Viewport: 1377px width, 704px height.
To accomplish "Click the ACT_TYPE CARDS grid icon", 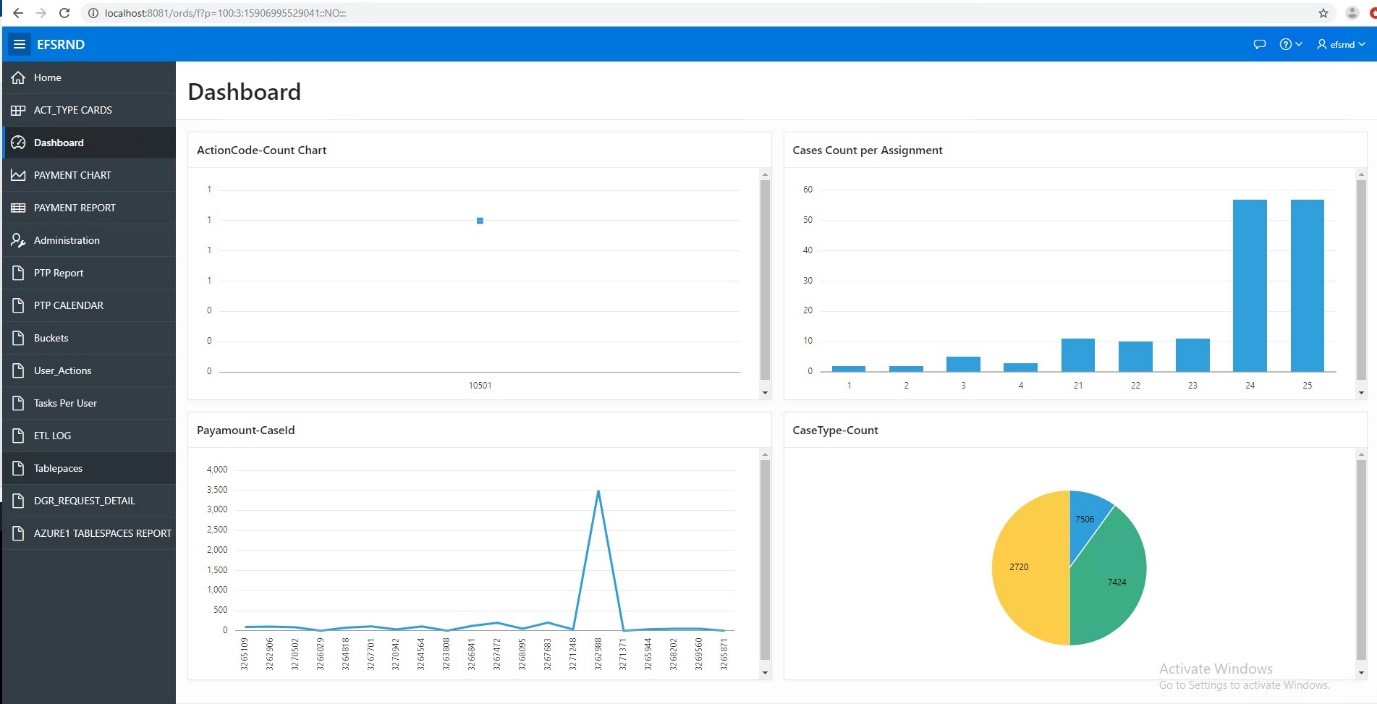I will tap(17, 110).
